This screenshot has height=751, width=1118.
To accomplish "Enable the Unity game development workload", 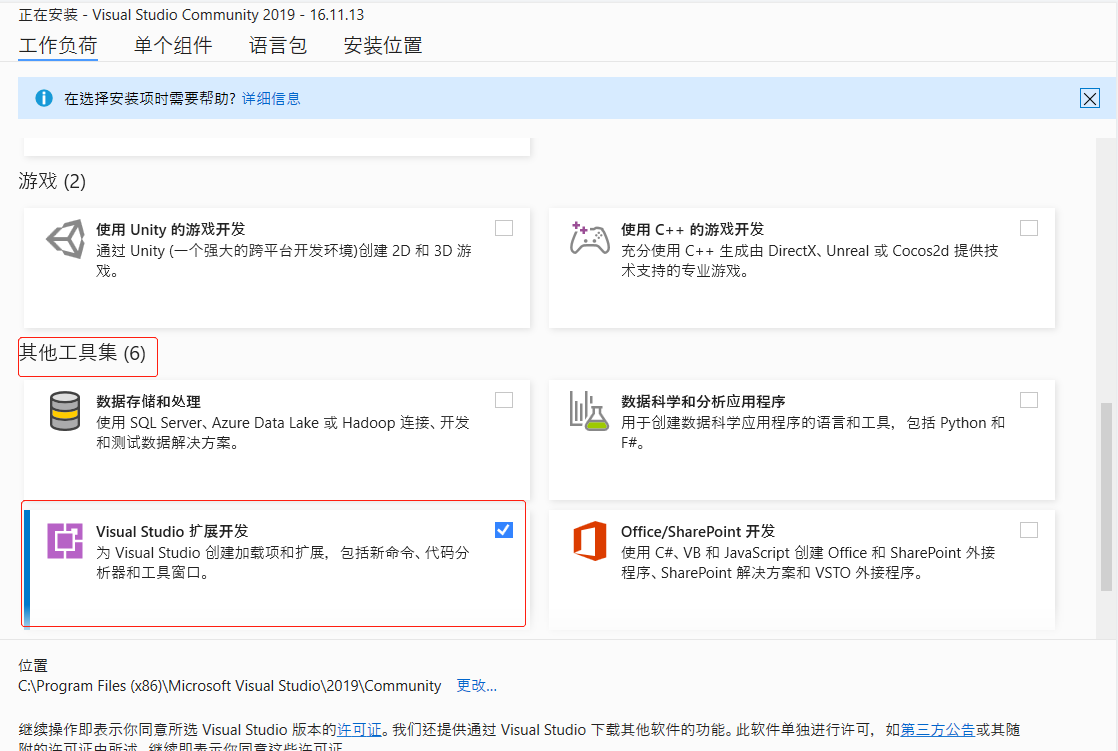I will pyautogui.click(x=504, y=228).
